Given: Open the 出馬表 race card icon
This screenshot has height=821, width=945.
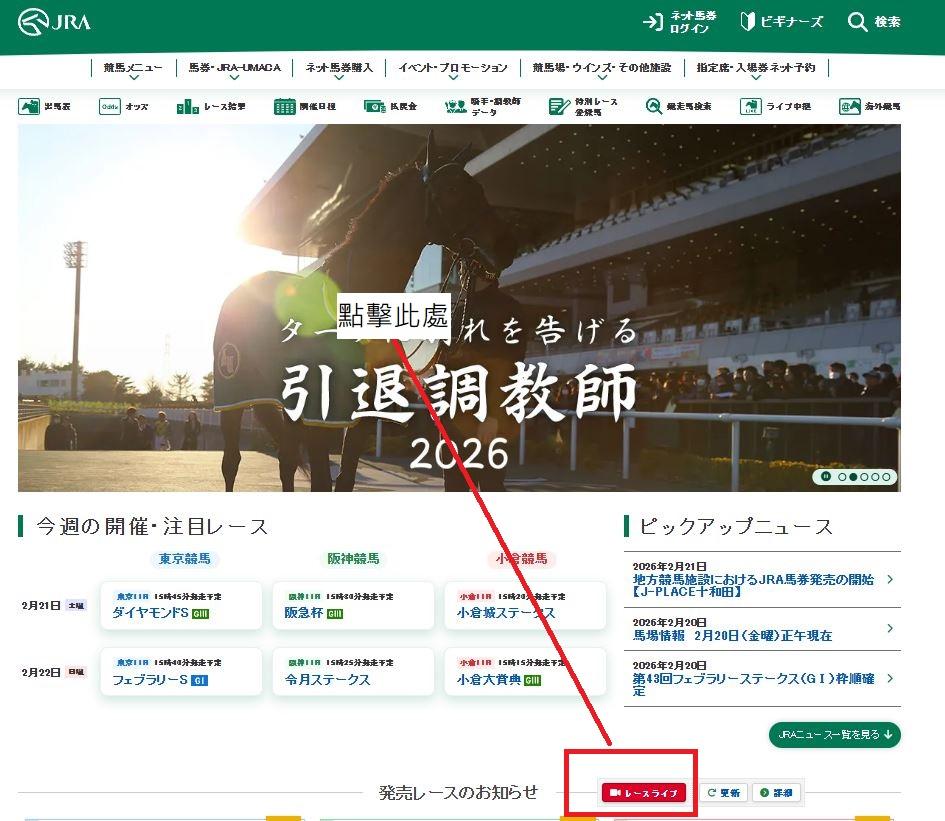Looking at the screenshot, I should (x=30, y=106).
